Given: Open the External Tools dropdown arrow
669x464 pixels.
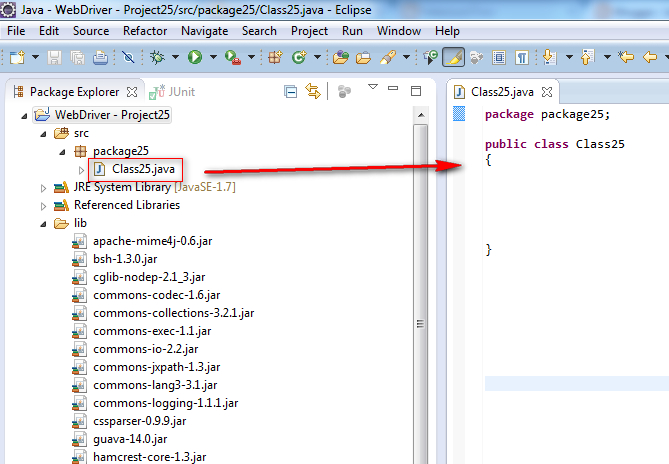Looking at the screenshot, I should click(251, 57).
